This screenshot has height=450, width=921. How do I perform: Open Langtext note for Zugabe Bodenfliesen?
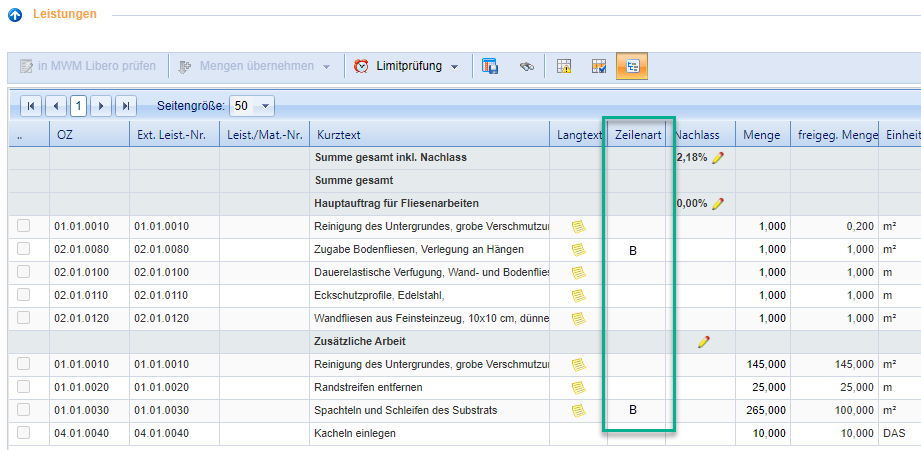(x=578, y=249)
